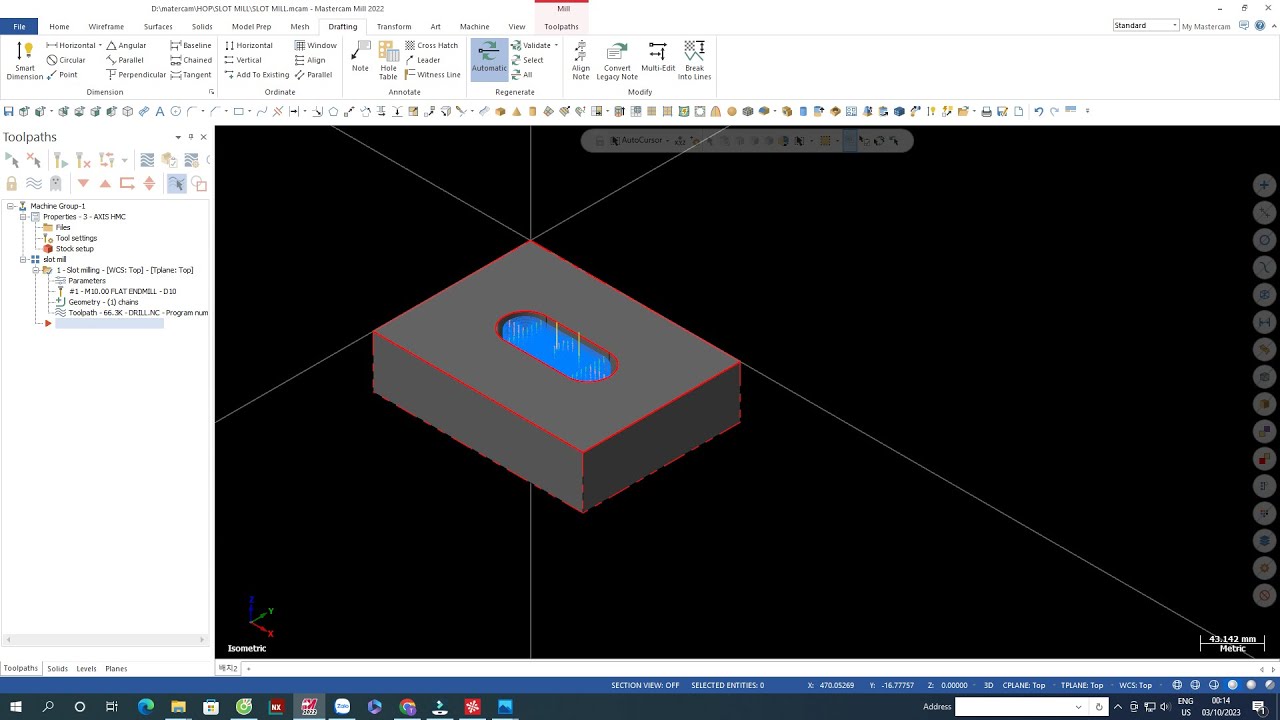Switch to the Transform tab
Screen dimensions: 1280x720
coord(394,26)
